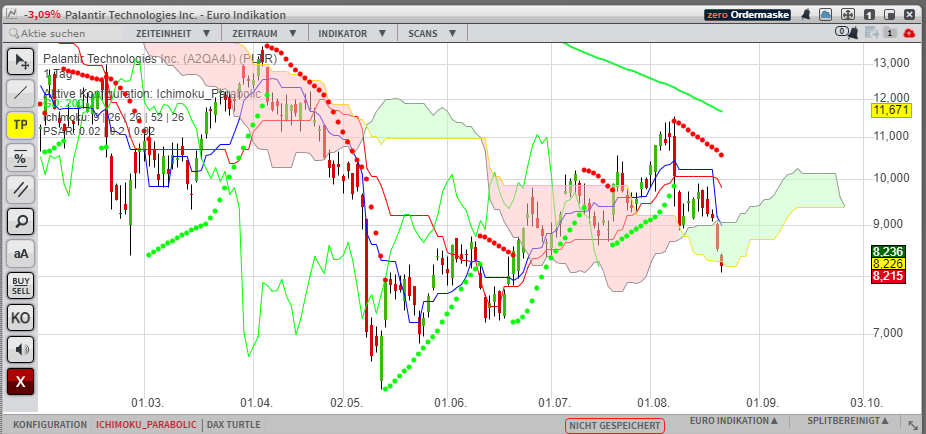This screenshot has width=926, height=434.
Task: Open the ZEITRAUM dropdown
Action: tap(266, 34)
